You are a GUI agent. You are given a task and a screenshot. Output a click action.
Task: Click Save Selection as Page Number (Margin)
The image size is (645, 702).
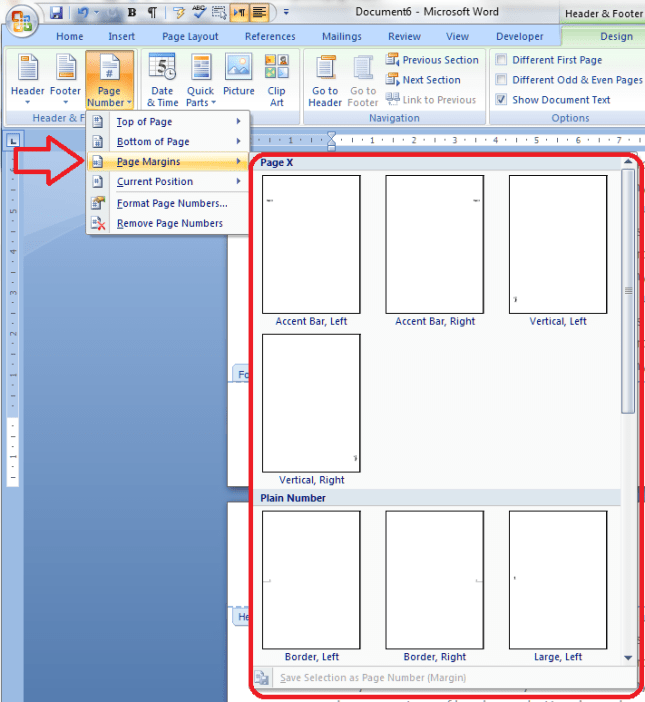372,678
